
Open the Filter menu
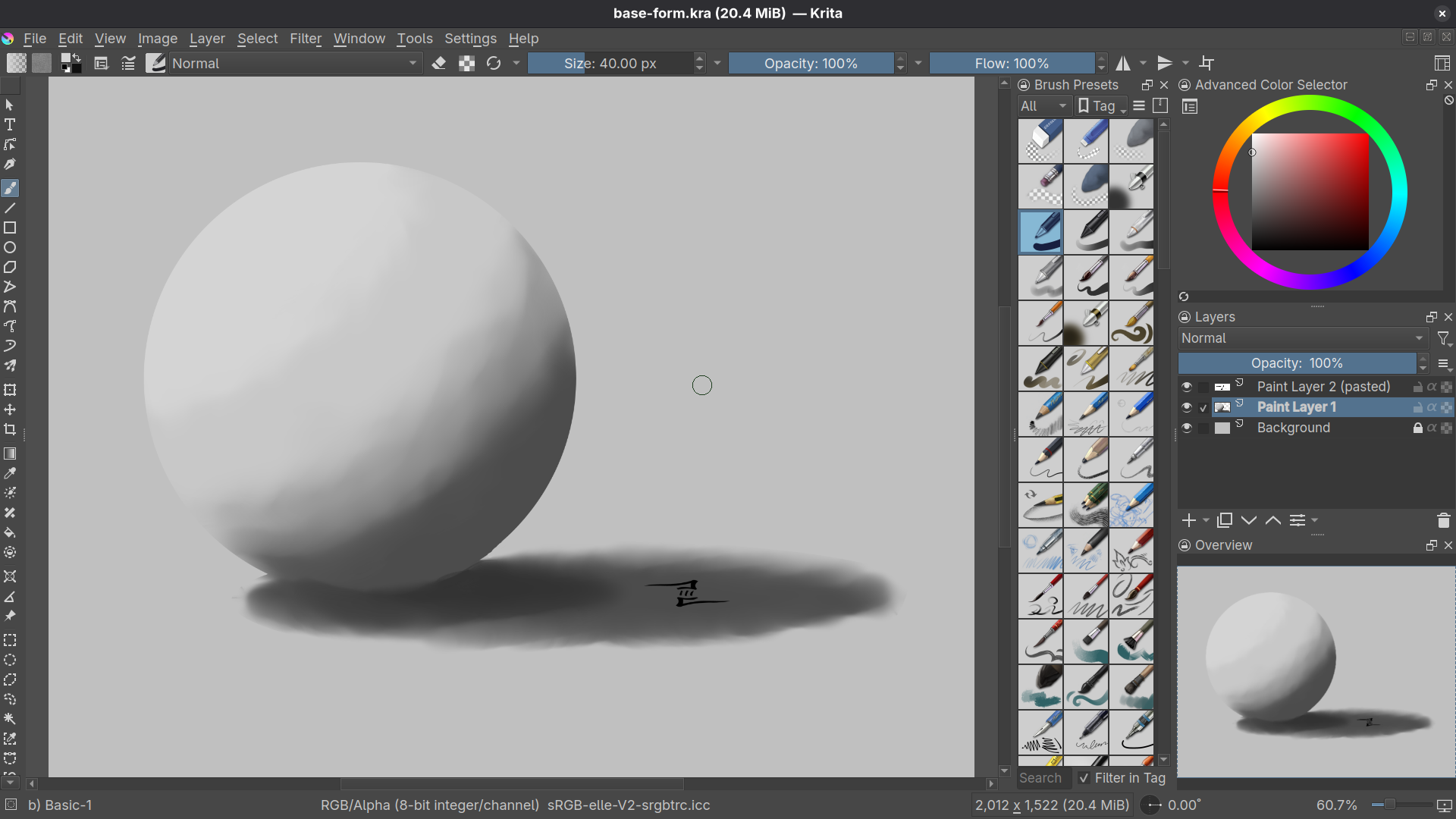(x=305, y=39)
